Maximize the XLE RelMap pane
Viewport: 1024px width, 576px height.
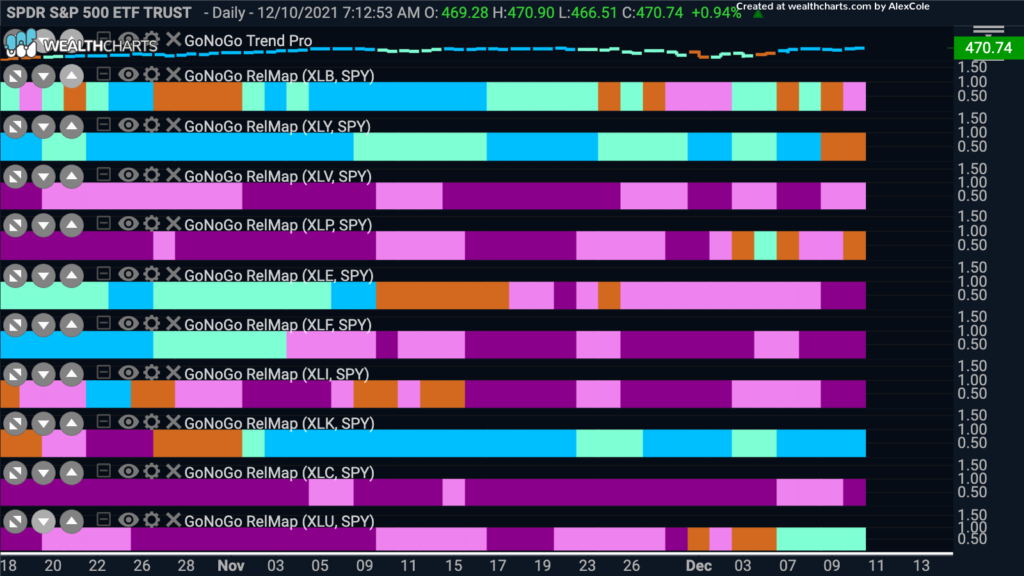pos(15,275)
